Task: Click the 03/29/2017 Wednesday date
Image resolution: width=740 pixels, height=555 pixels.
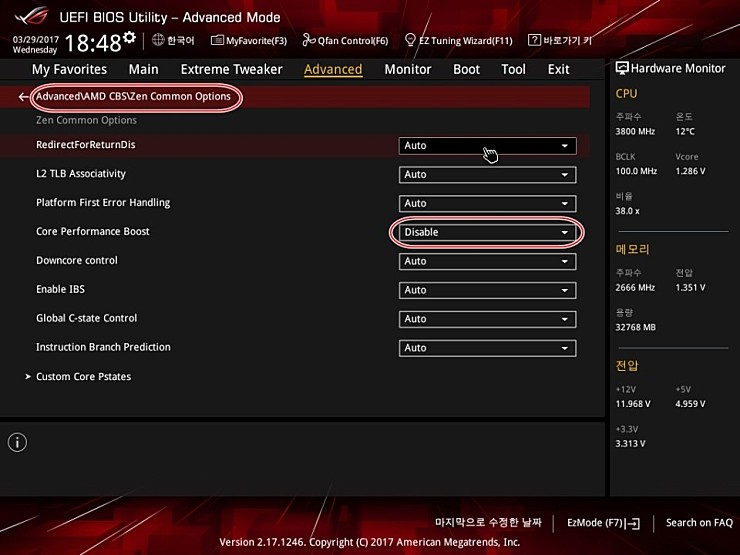Action: coord(35,44)
